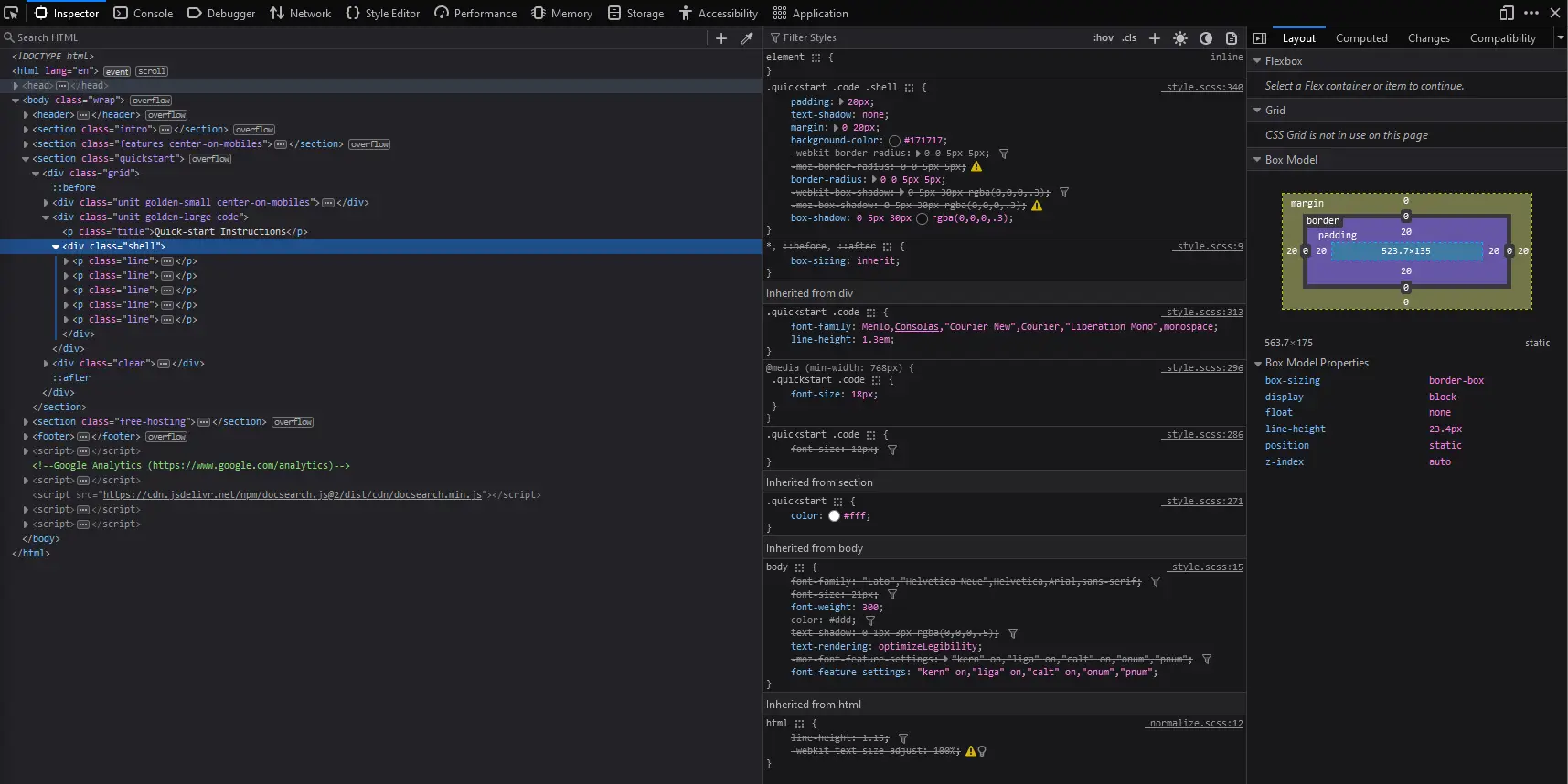This screenshot has width=1568, height=784.
Task: Open the Changes tab
Action: (1429, 37)
